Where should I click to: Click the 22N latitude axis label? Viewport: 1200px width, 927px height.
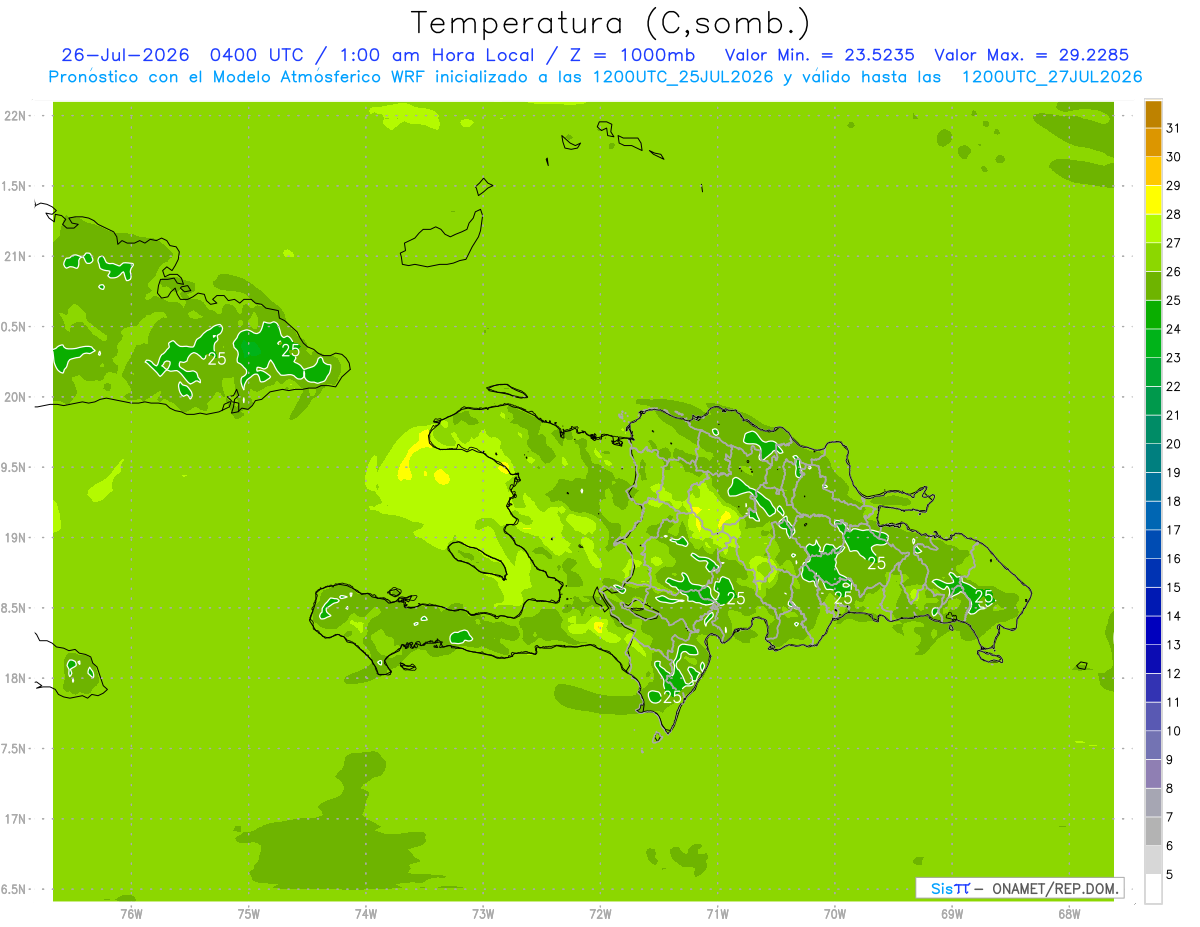(17, 116)
